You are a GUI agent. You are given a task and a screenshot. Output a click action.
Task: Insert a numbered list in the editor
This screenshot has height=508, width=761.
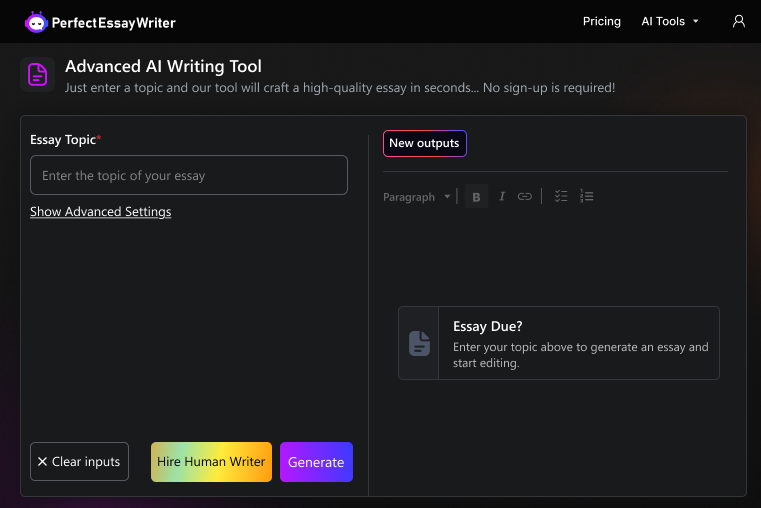[x=586, y=196]
